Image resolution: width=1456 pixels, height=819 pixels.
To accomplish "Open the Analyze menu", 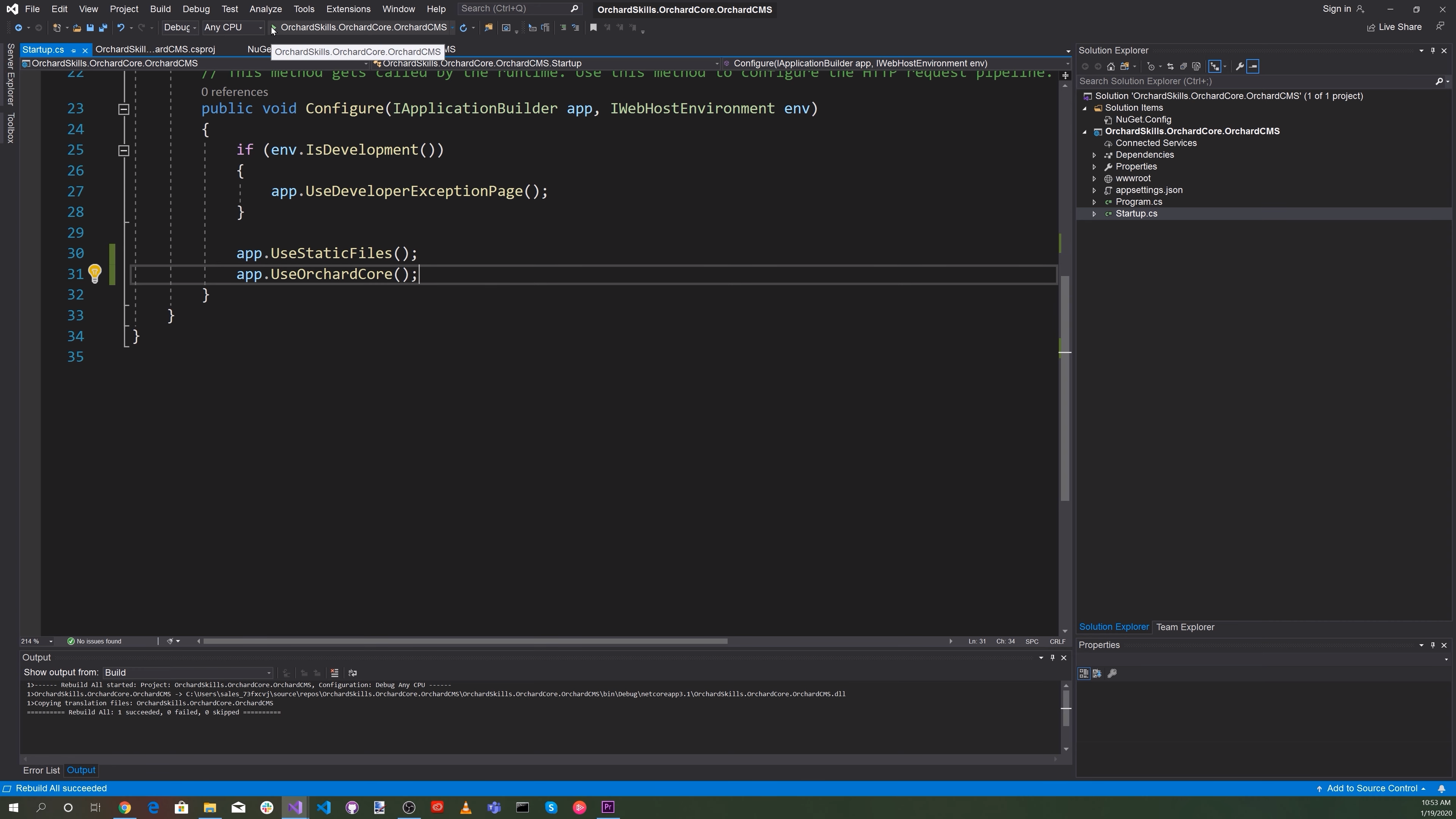I will click(x=266, y=9).
